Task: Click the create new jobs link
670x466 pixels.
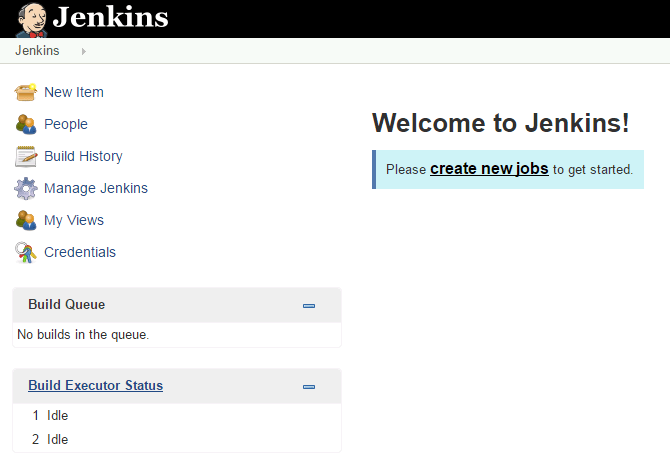Action: coord(489,169)
